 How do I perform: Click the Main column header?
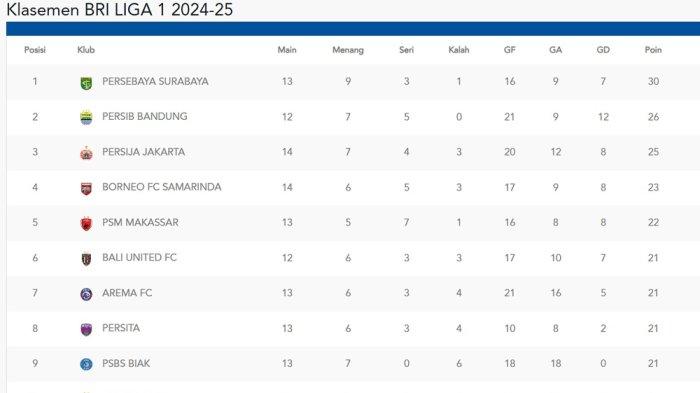(x=287, y=50)
